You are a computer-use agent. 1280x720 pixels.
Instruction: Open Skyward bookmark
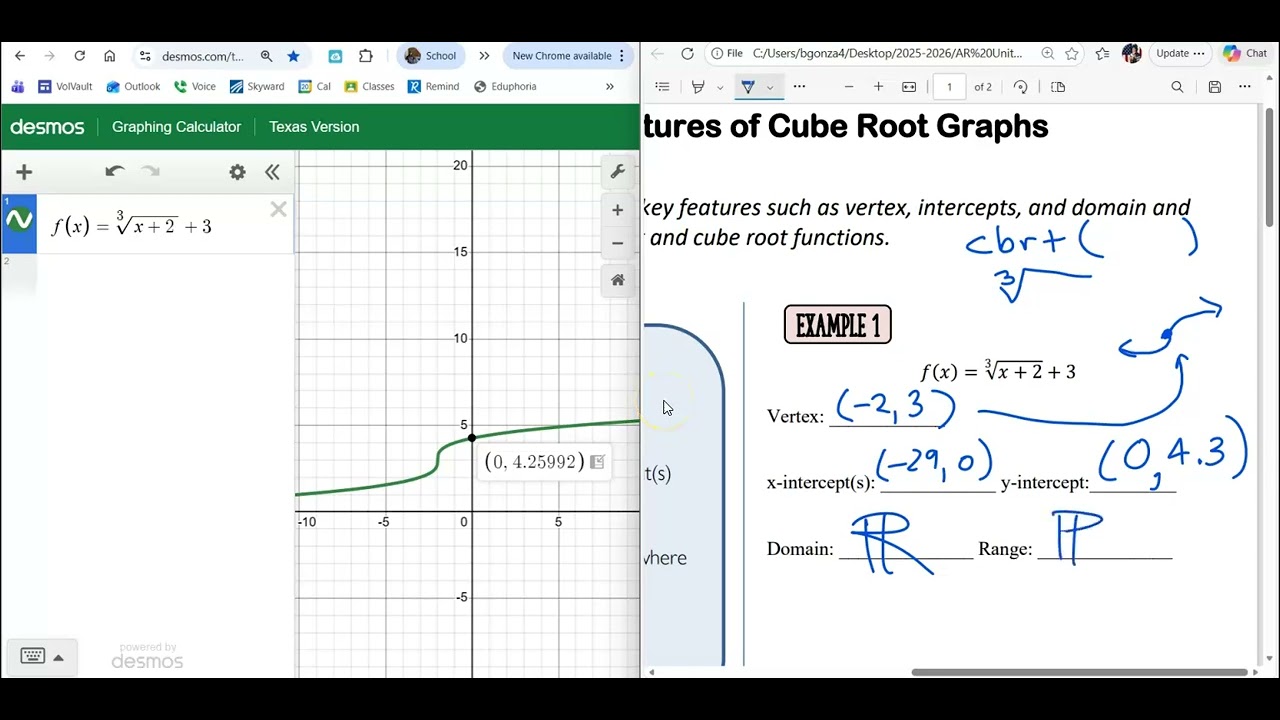(257, 87)
